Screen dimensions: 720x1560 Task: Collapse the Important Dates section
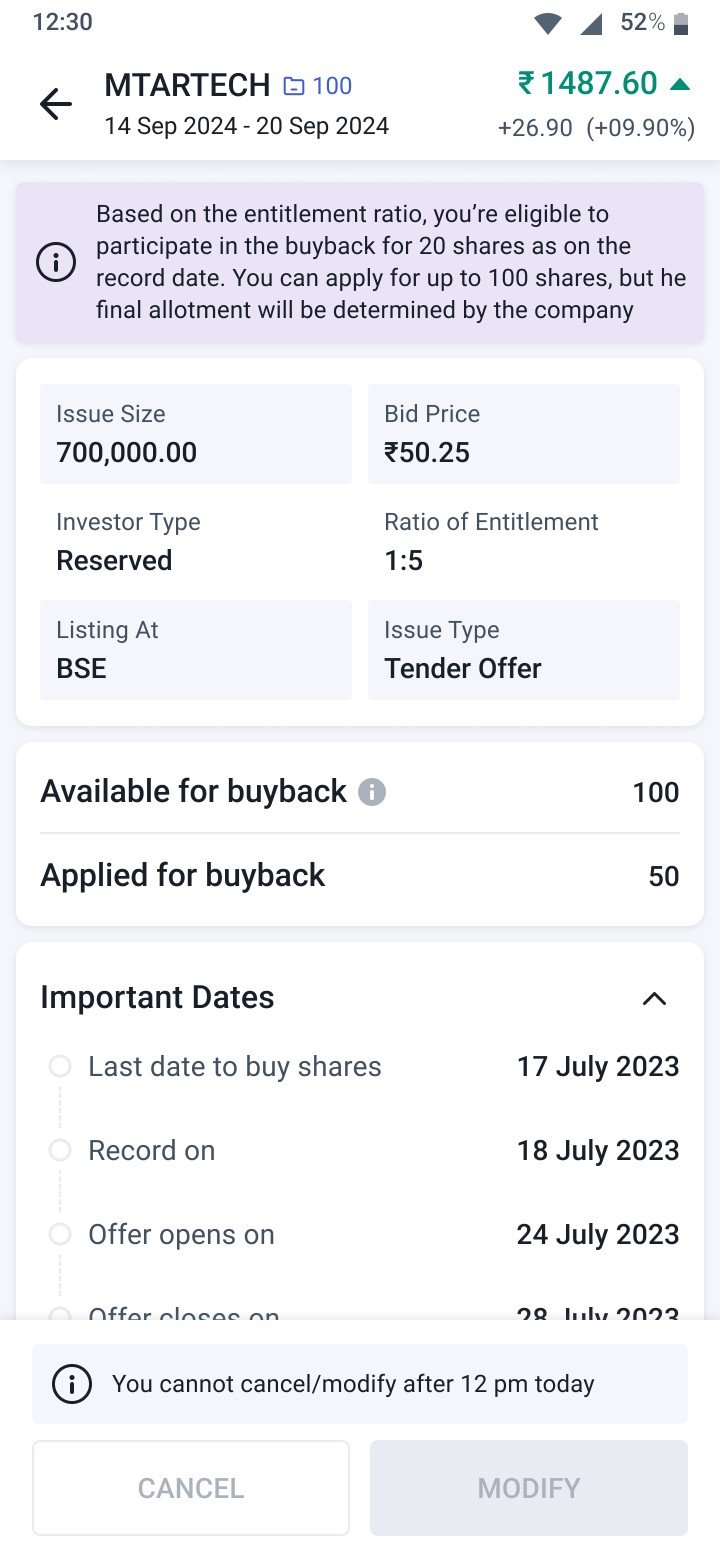(x=654, y=998)
